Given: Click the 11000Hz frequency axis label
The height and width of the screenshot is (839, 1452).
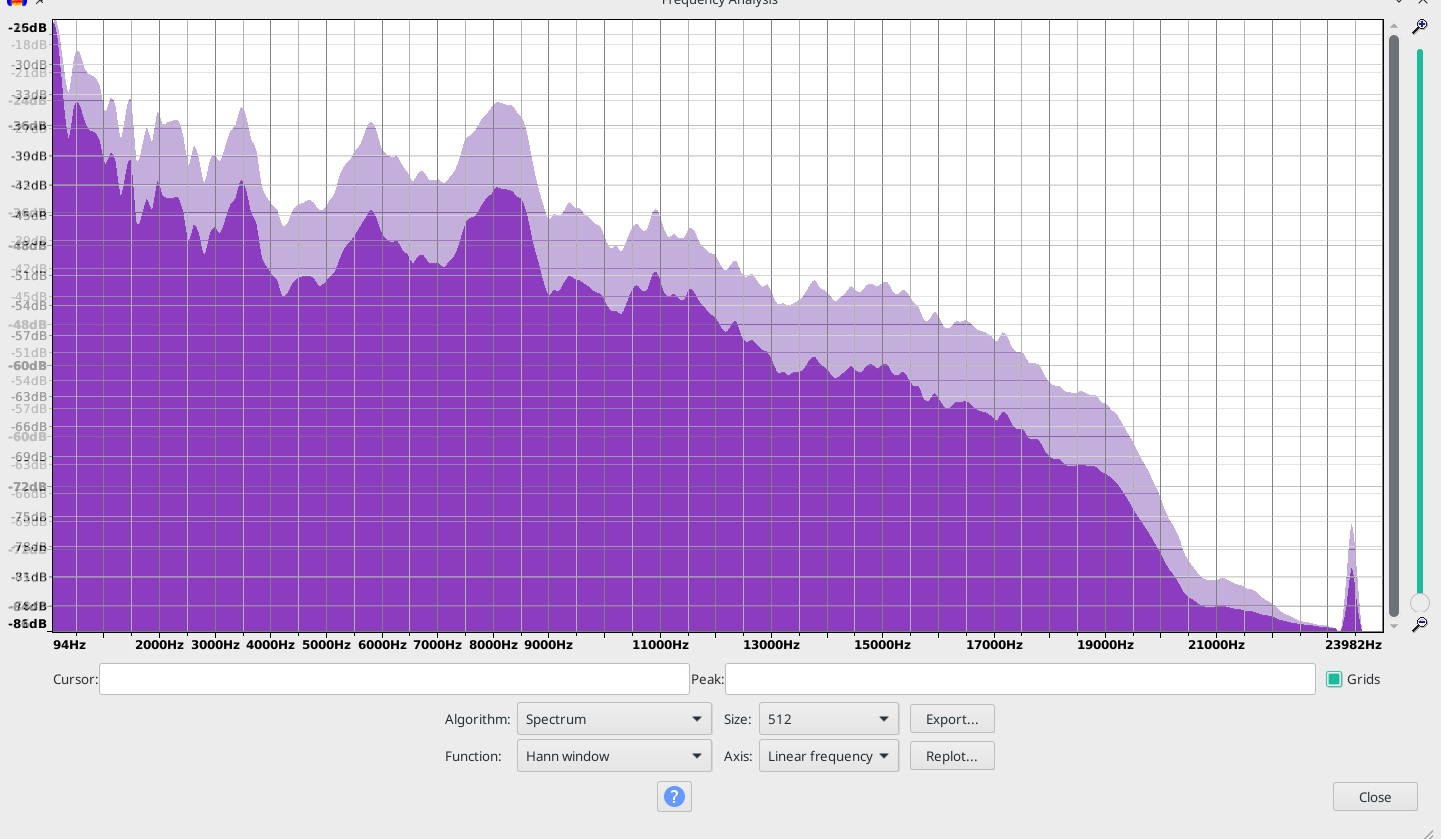Looking at the screenshot, I should 660,645.
